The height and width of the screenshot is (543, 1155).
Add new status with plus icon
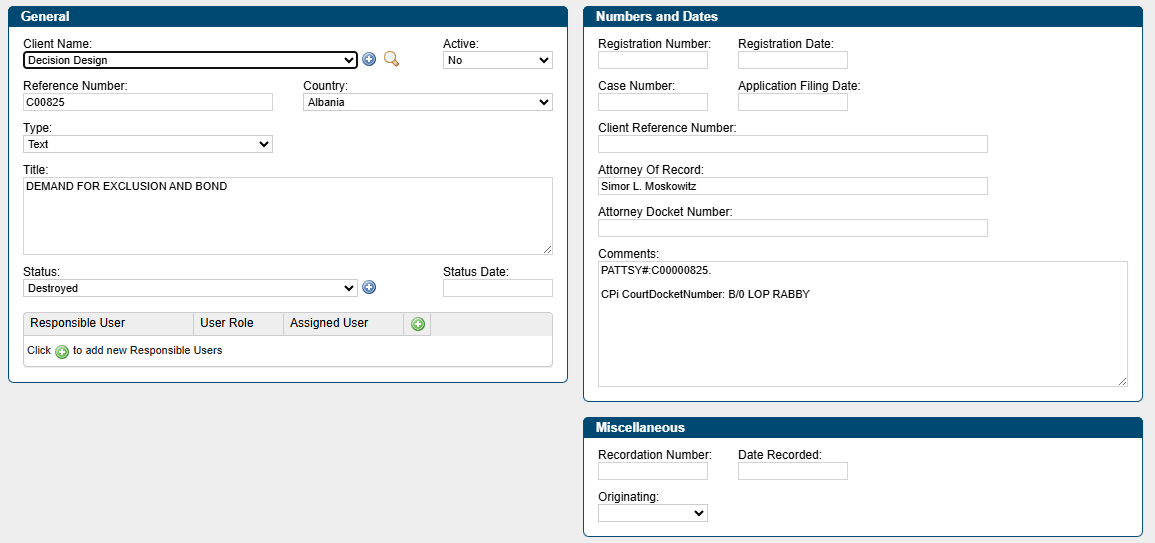click(369, 287)
